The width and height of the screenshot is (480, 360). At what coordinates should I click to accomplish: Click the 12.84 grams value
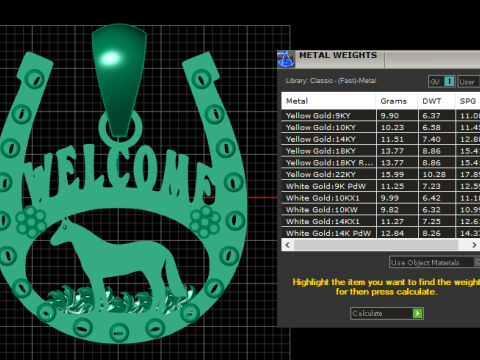tap(392, 233)
